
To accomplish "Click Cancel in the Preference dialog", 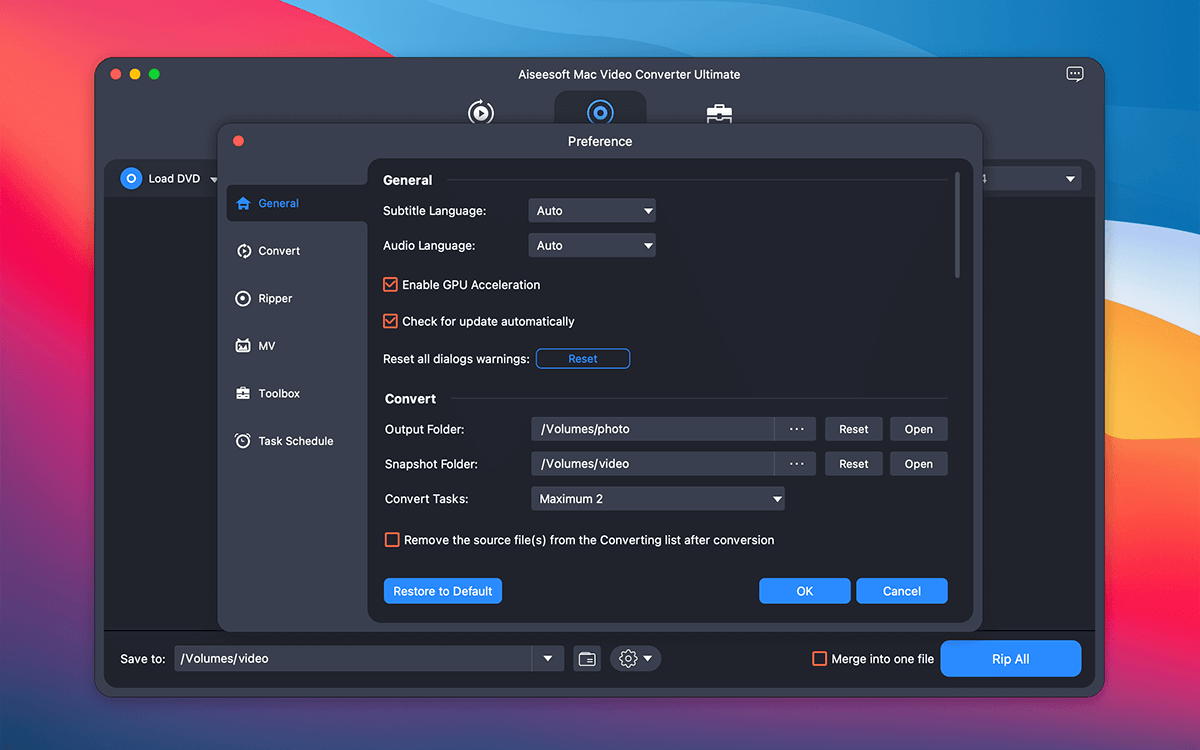I will 902,591.
